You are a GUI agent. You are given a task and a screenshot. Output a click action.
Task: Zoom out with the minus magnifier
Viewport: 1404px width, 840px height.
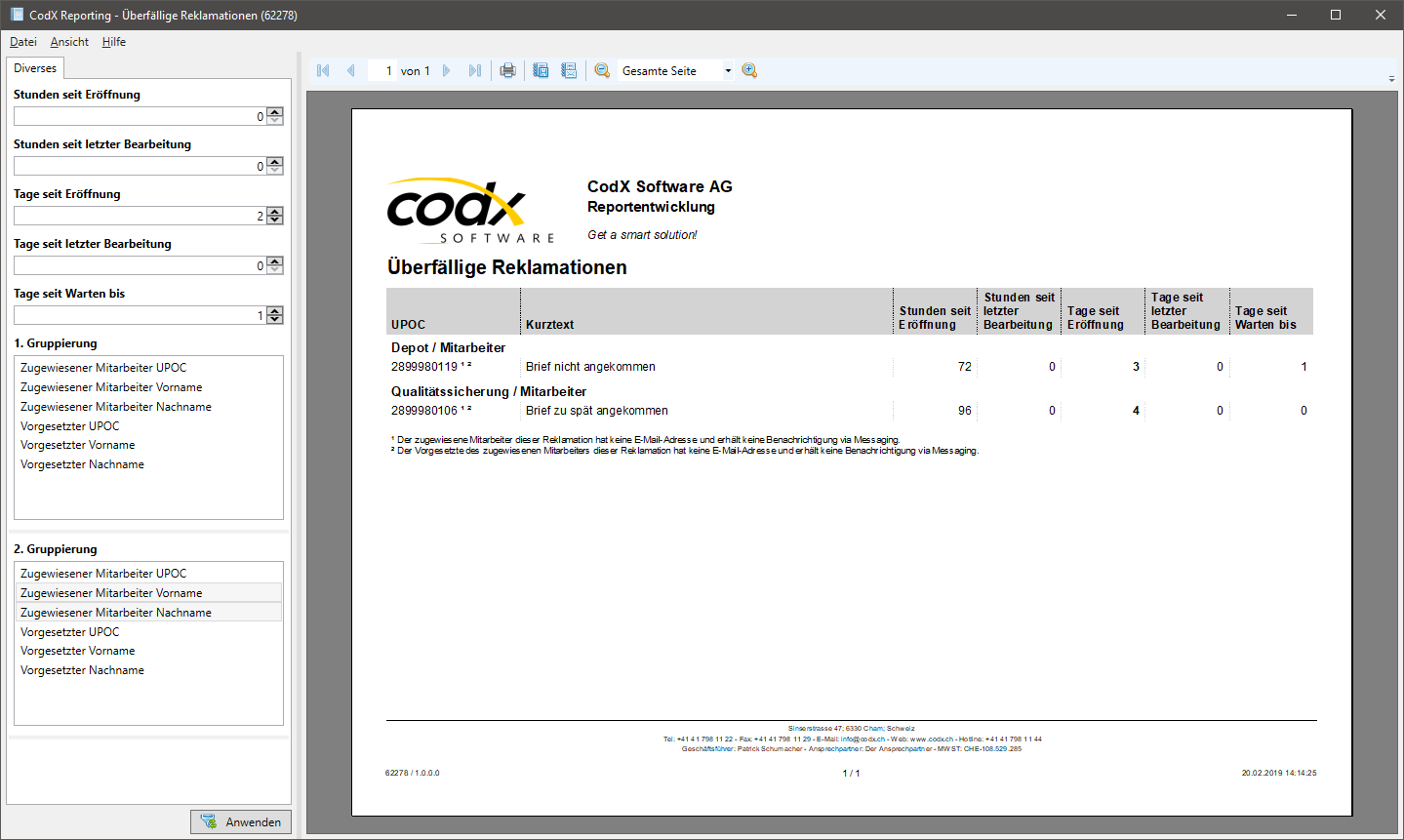point(602,70)
